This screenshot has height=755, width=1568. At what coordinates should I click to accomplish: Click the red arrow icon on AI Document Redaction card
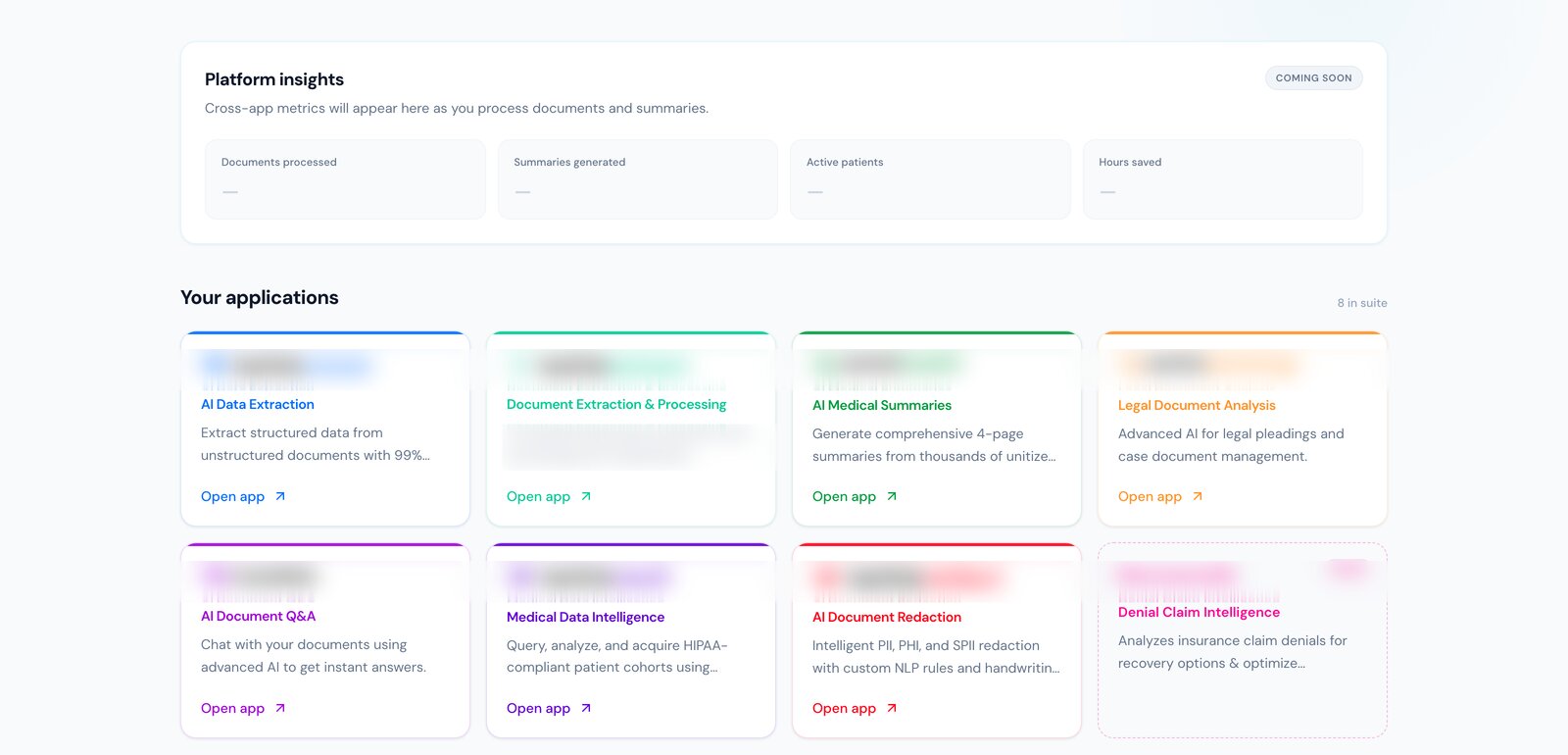coord(892,708)
